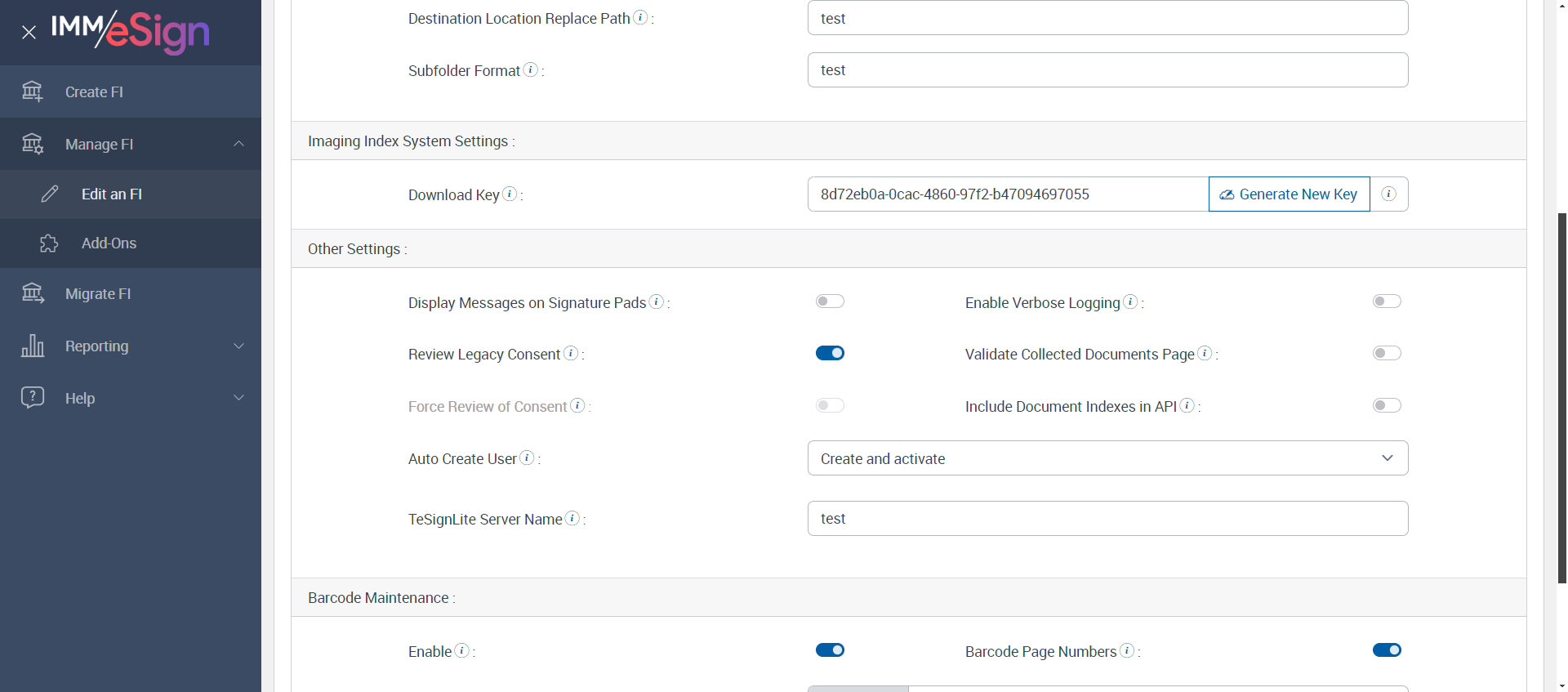Click the Add-Ons puzzle piece icon
This screenshot has height=692, width=1568.
point(49,243)
